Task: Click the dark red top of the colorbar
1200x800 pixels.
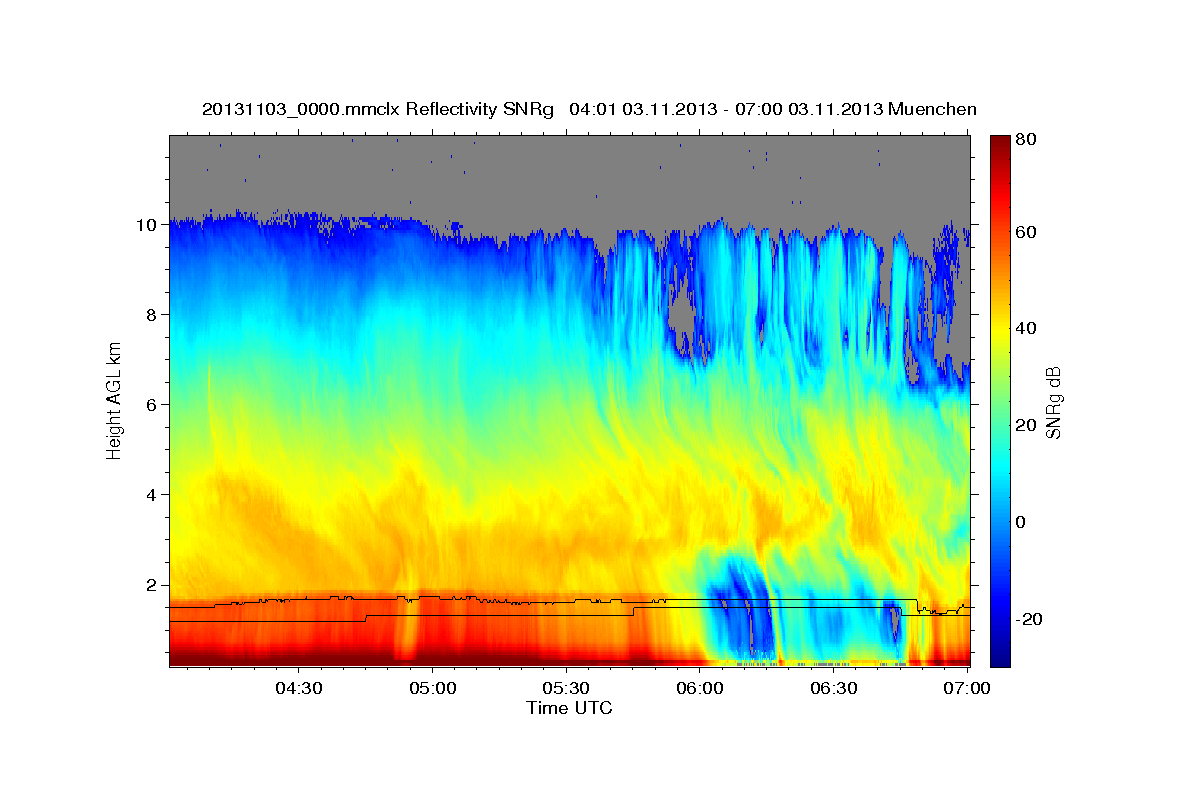Action: click(x=999, y=145)
